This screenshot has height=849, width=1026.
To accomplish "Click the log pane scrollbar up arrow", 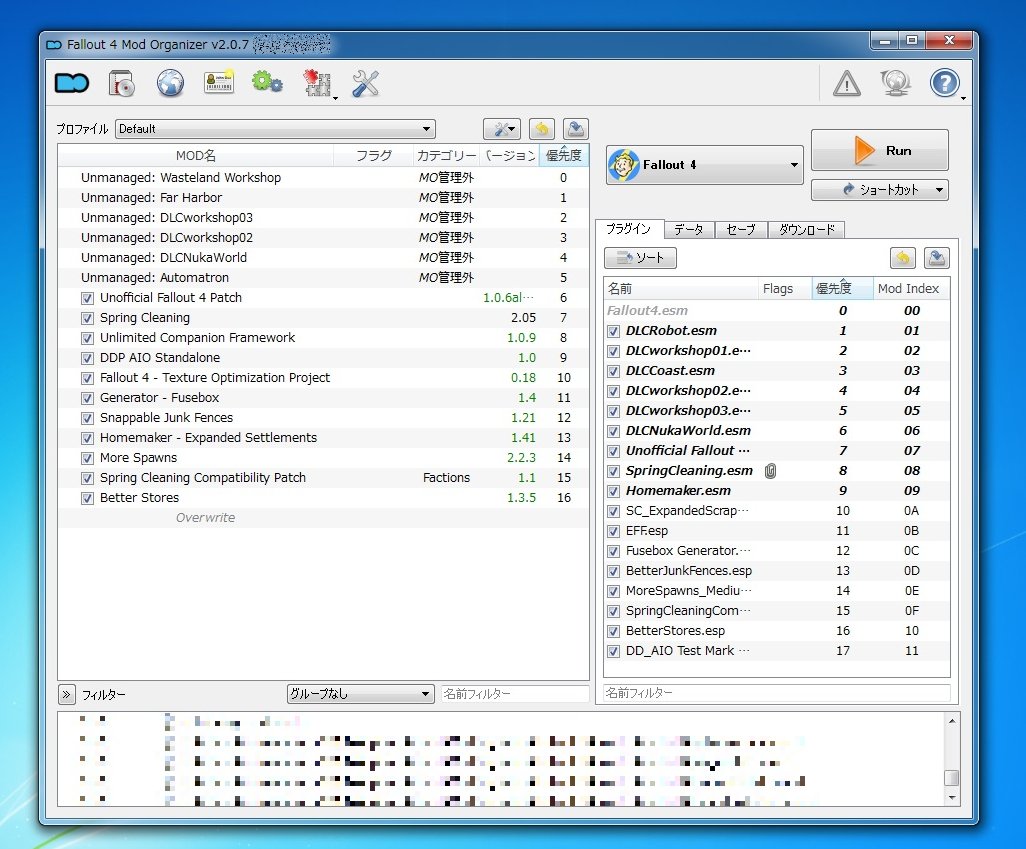I will (x=952, y=721).
